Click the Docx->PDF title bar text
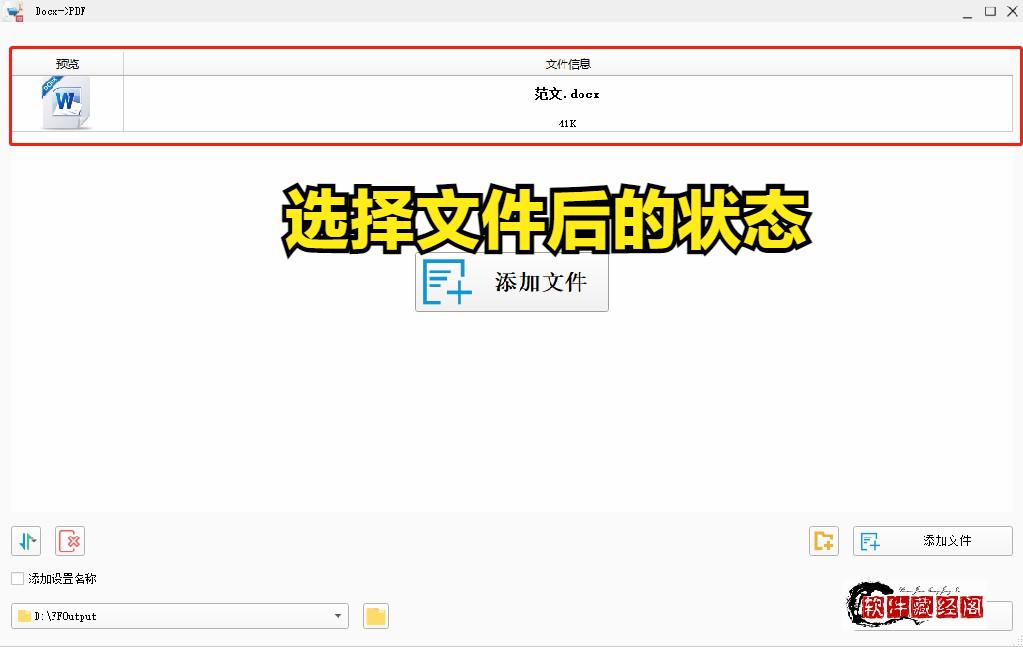Viewport: 1023px width, 647px height. [58, 10]
